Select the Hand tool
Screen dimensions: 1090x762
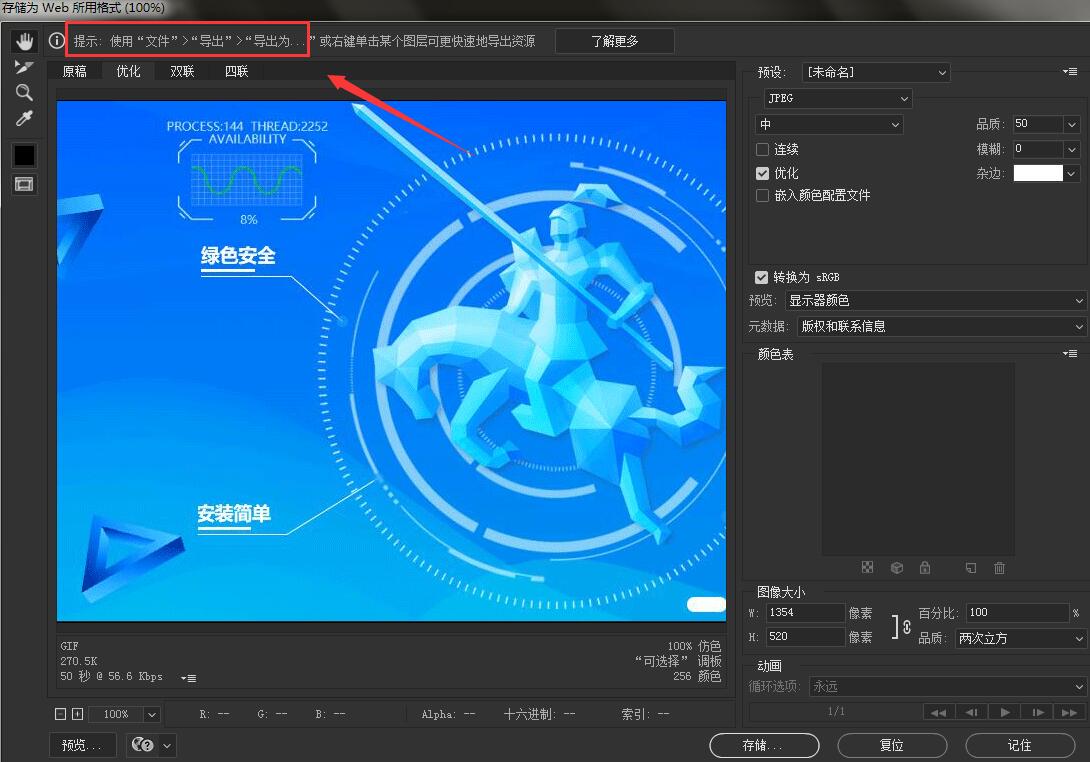(x=23, y=40)
